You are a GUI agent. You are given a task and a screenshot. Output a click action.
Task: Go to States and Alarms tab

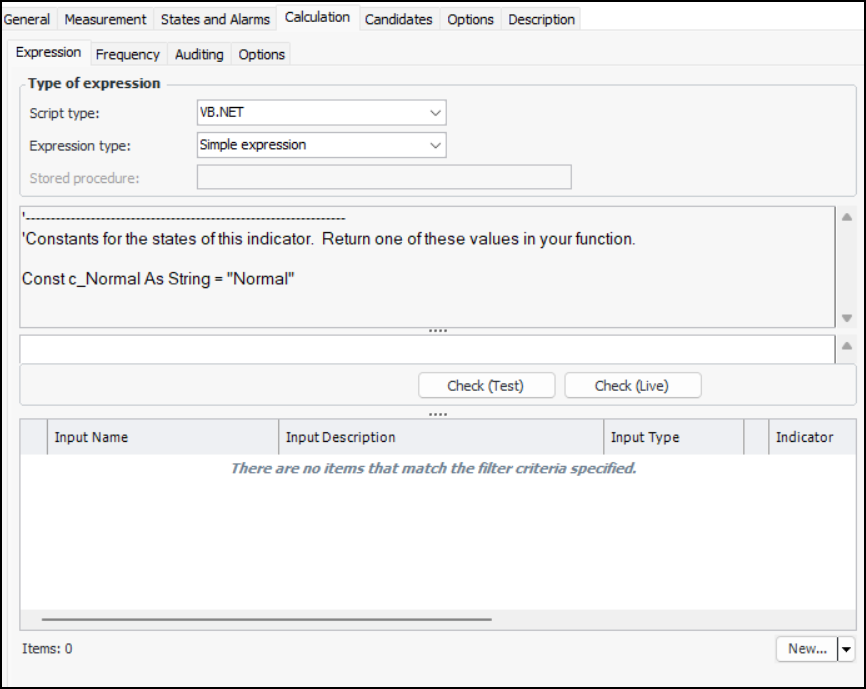(215, 19)
